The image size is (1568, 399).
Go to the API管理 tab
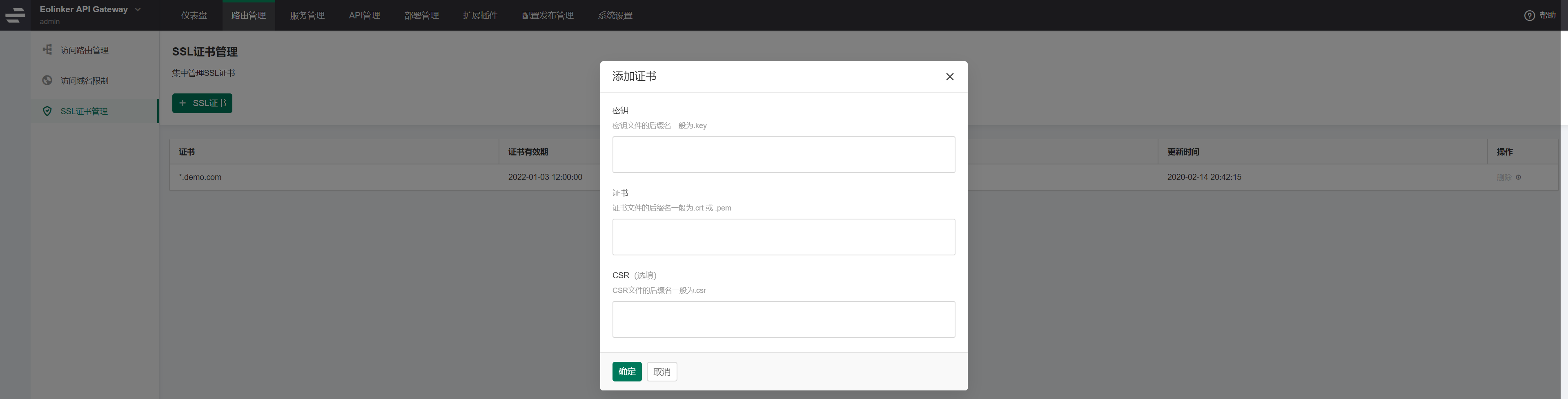tap(364, 16)
